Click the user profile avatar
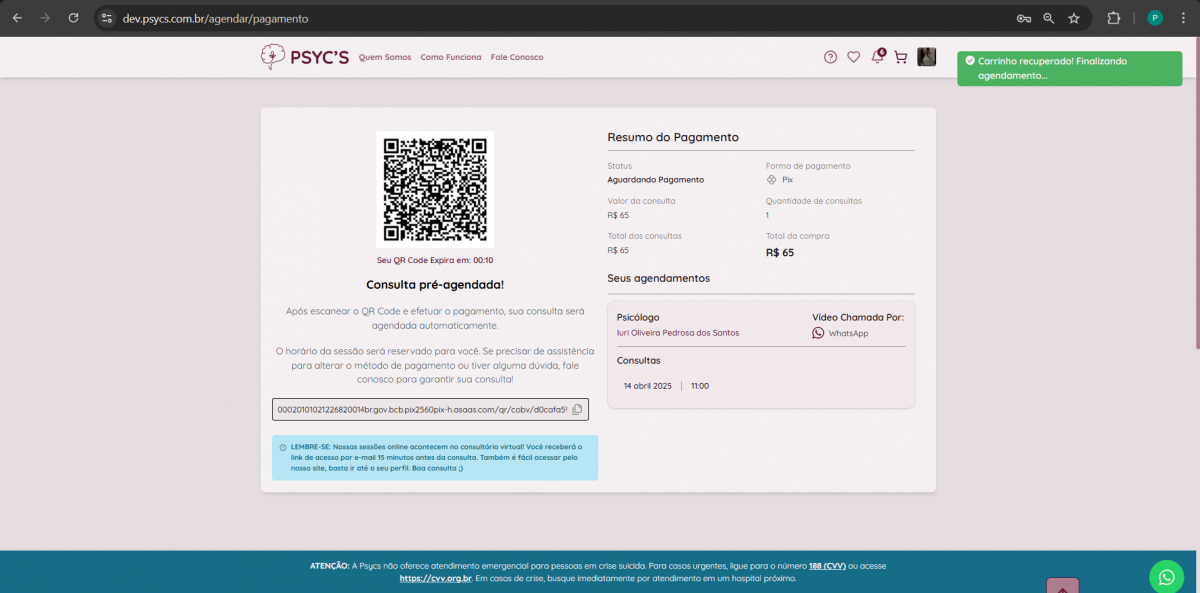The image size is (1200, 593). coord(927,57)
